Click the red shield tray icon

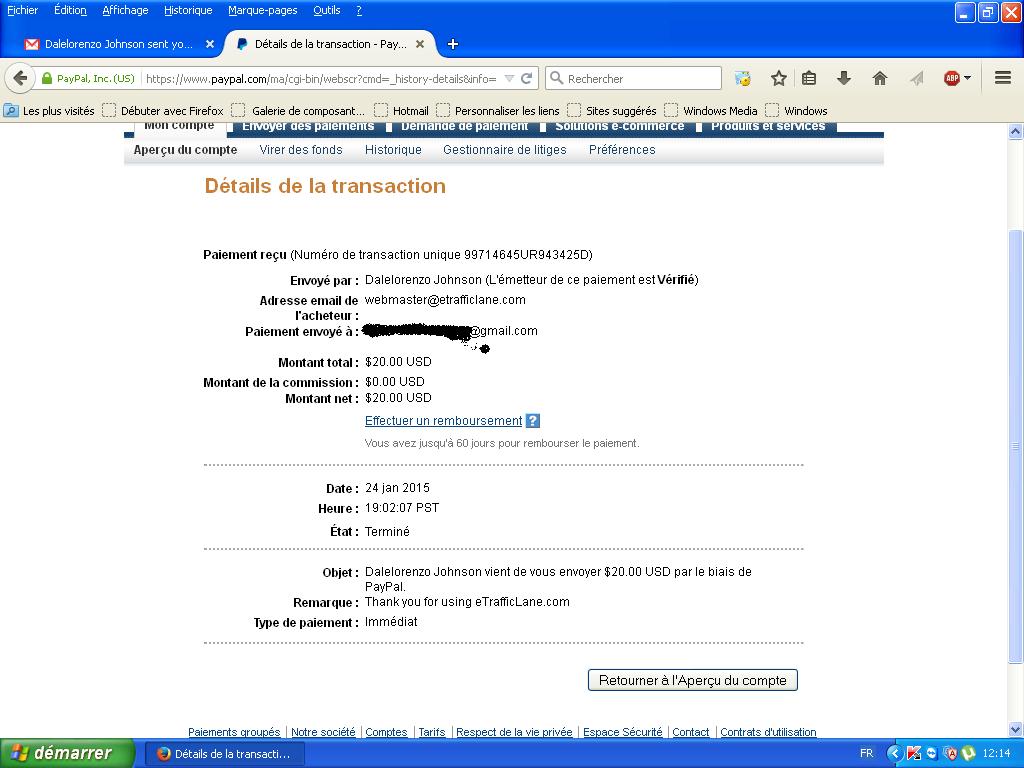click(950, 753)
